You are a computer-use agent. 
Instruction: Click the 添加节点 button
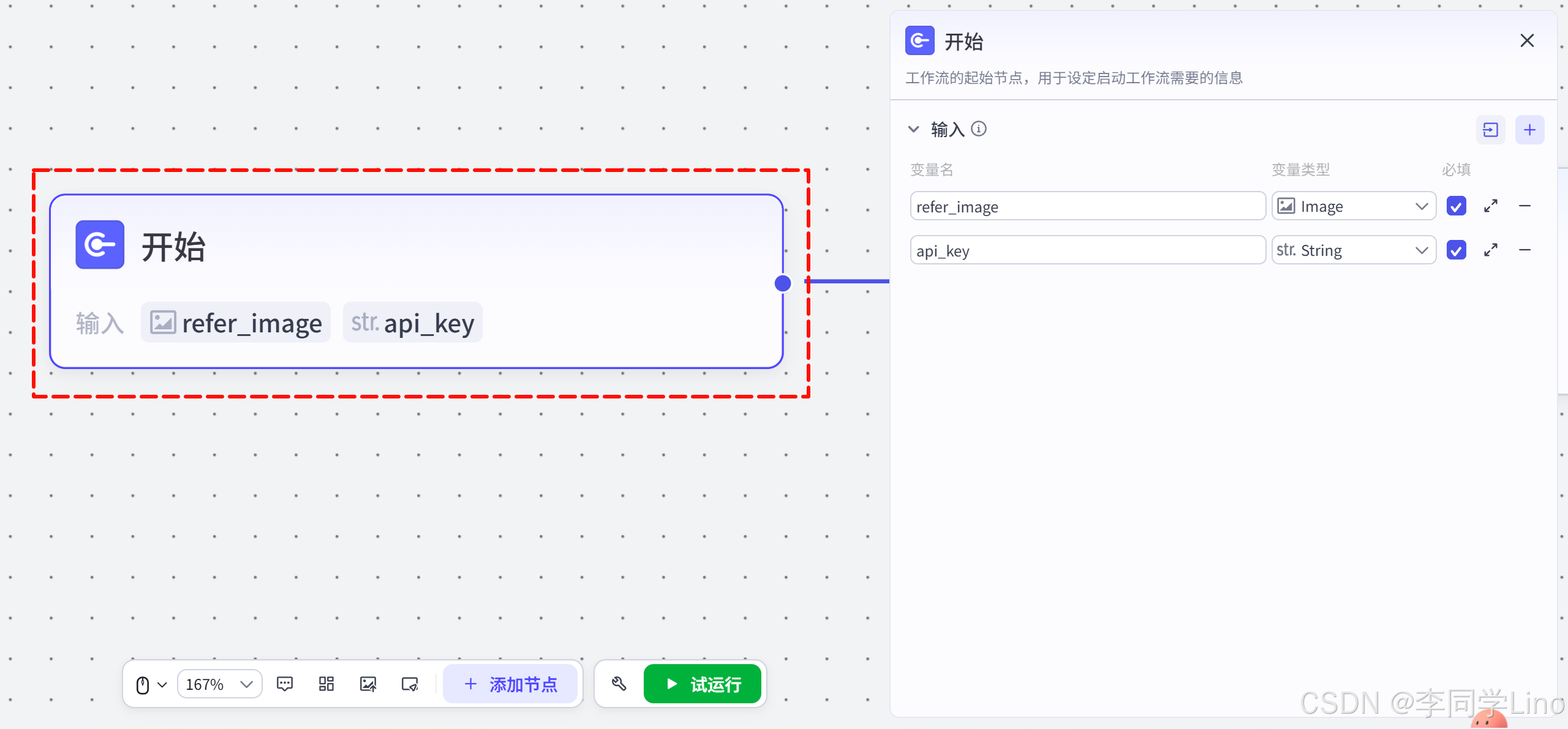(510, 684)
